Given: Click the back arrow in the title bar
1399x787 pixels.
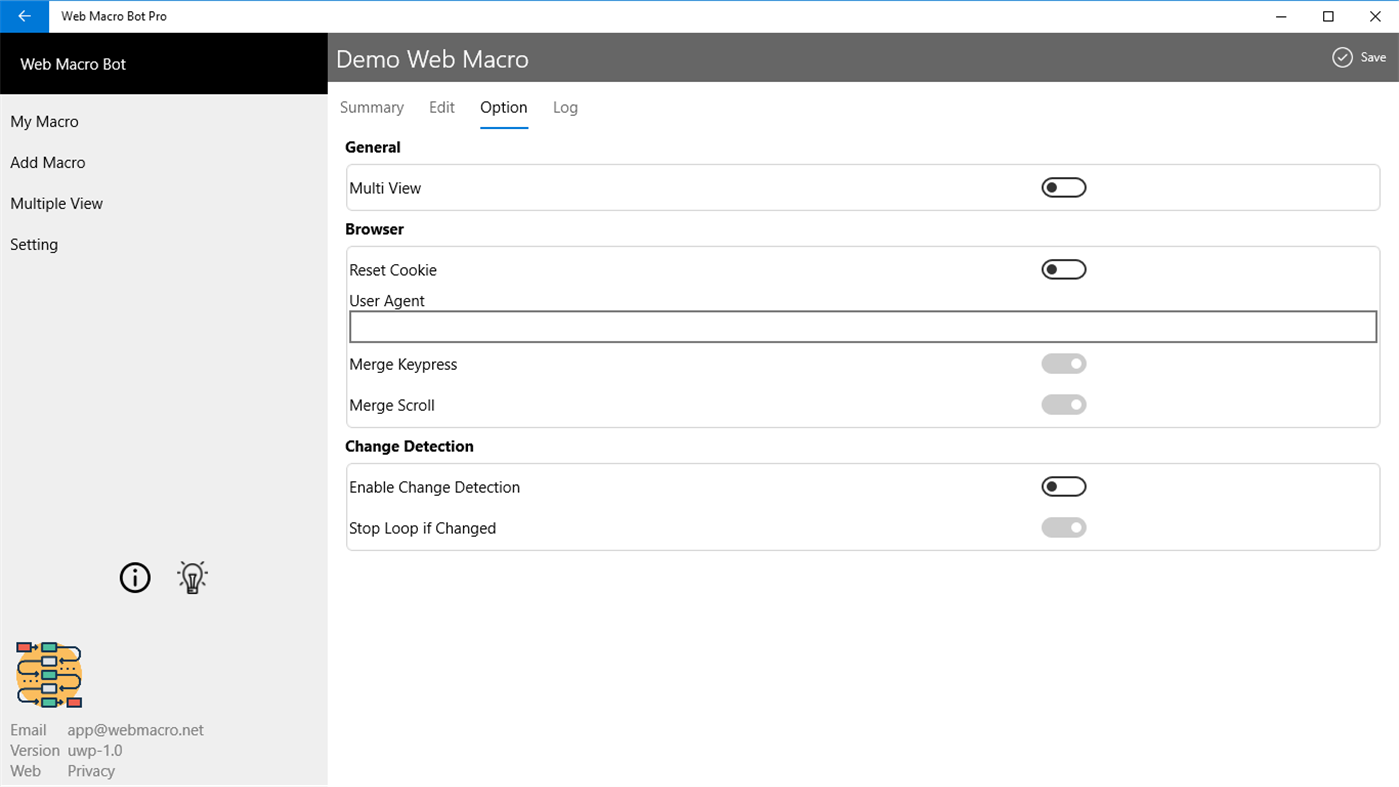Looking at the screenshot, I should tap(24, 16).
